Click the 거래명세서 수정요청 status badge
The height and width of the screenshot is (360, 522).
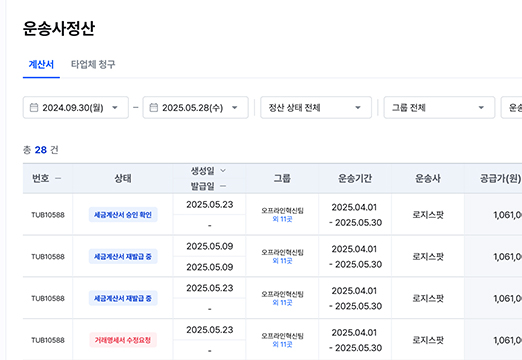click(x=123, y=340)
